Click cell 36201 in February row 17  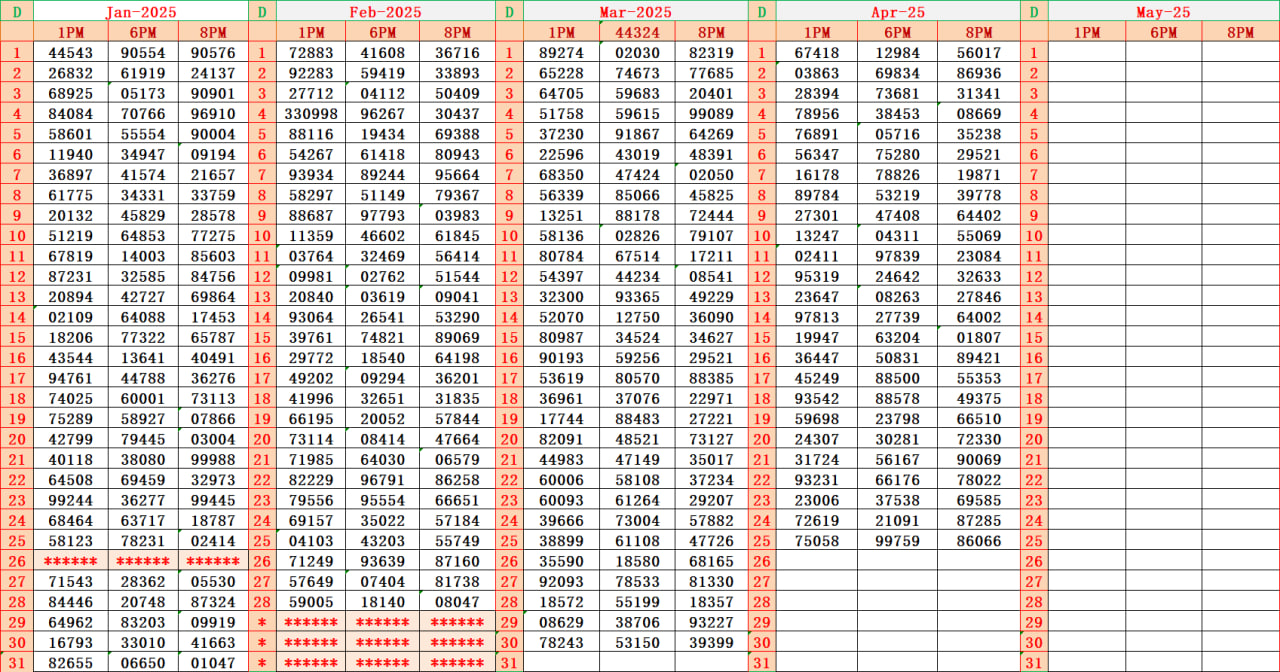point(458,378)
